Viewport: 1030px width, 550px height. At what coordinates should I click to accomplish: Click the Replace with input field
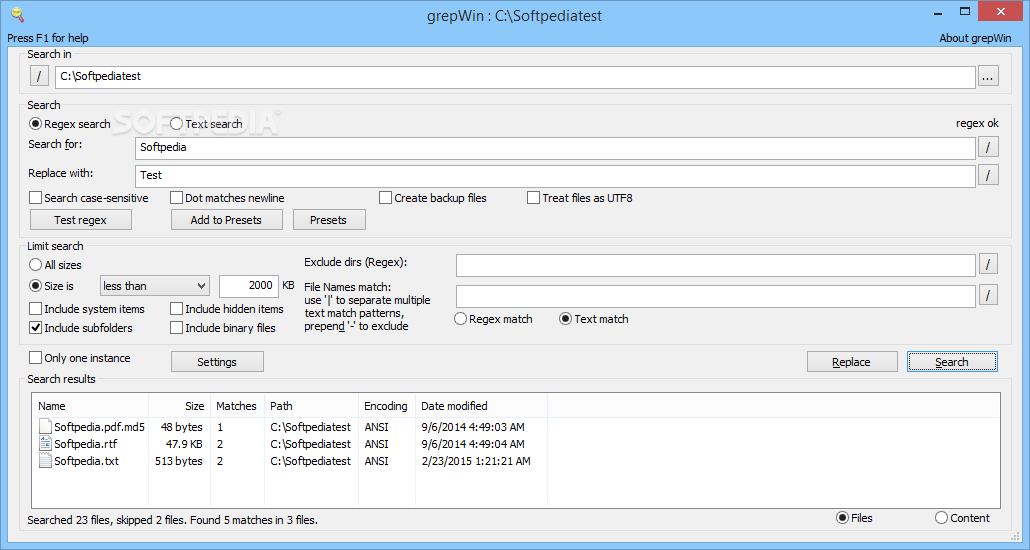tap(555, 176)
